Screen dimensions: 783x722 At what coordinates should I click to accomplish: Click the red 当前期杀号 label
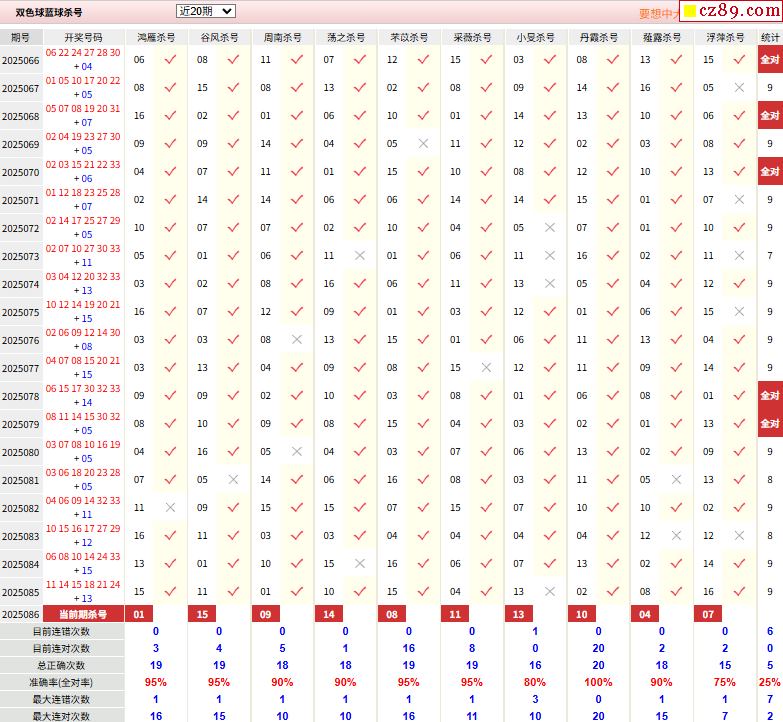(x=83, y=614)
